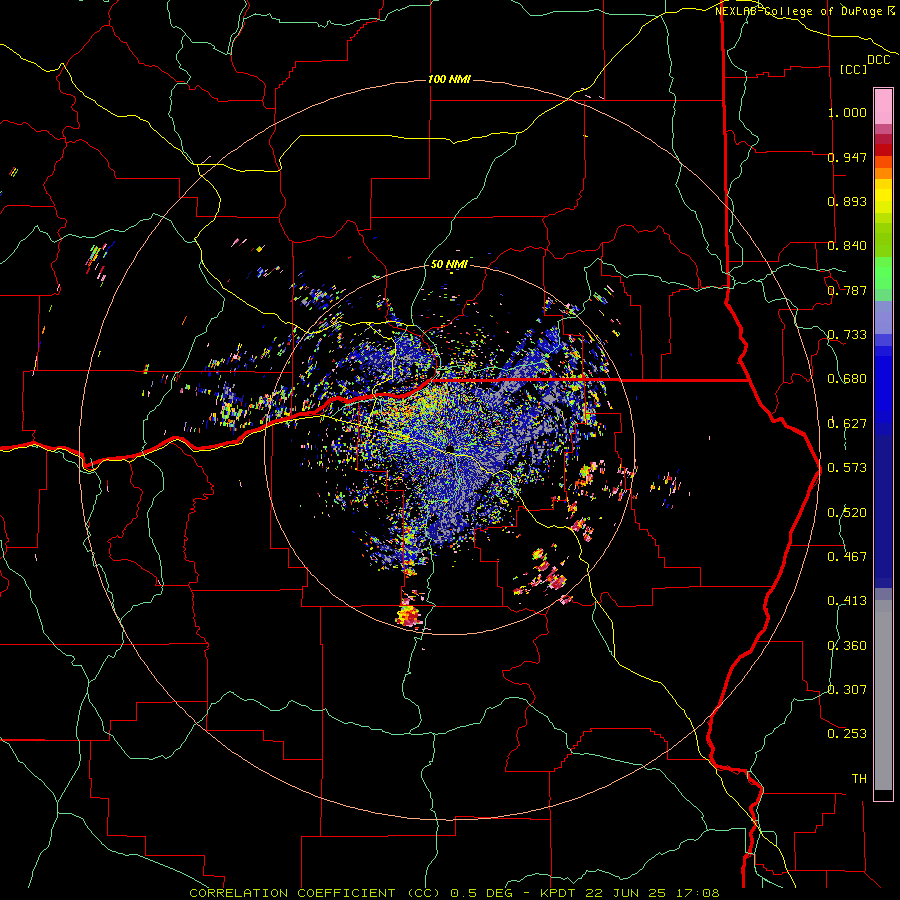This screenshot has width=900, height=900.
Task: Click the 0.573 legend value
Action: point(847,468)
